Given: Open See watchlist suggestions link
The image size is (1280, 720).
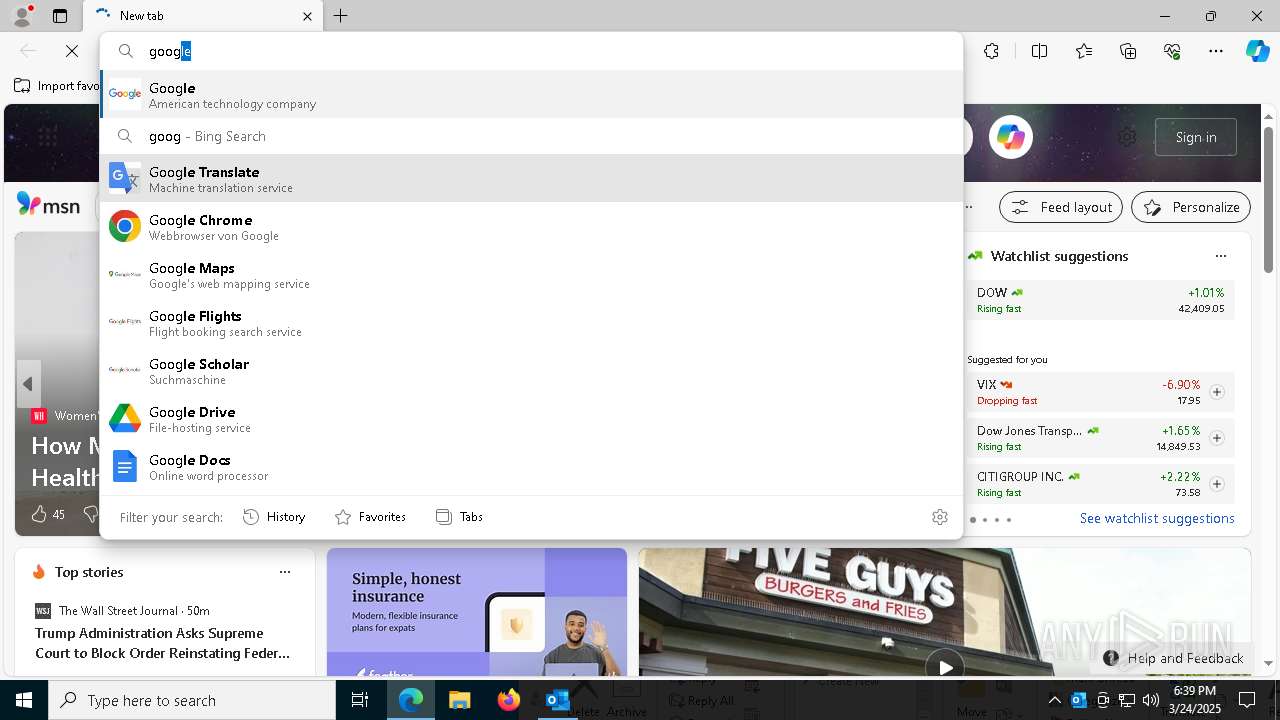Looking at the screenshot, I should pos(1157,518).
